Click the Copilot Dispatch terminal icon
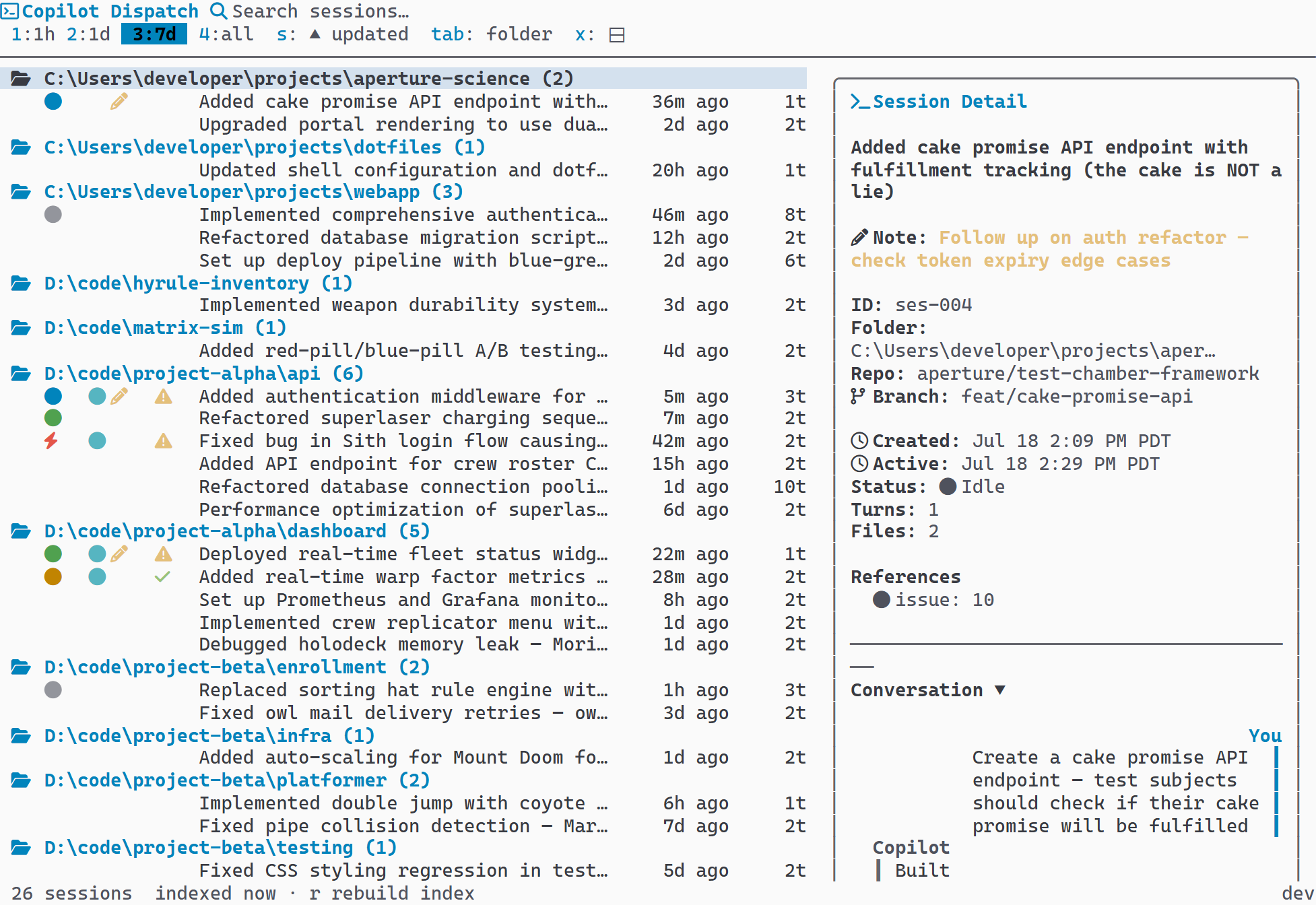 click(9, 11)
